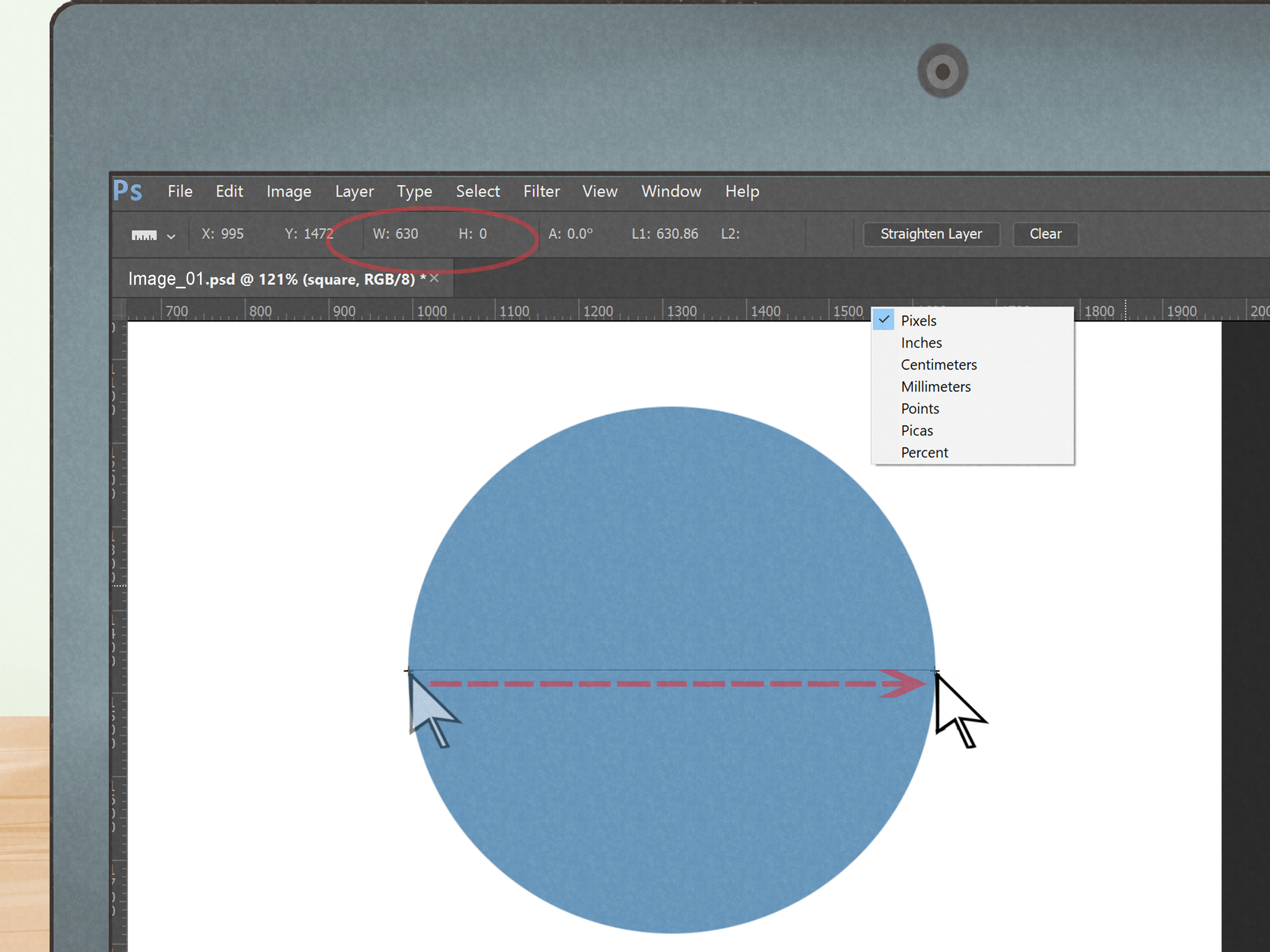Open the File menu
The height and width of the screenshot is (952, 1270).
click(x=180, y=191)
